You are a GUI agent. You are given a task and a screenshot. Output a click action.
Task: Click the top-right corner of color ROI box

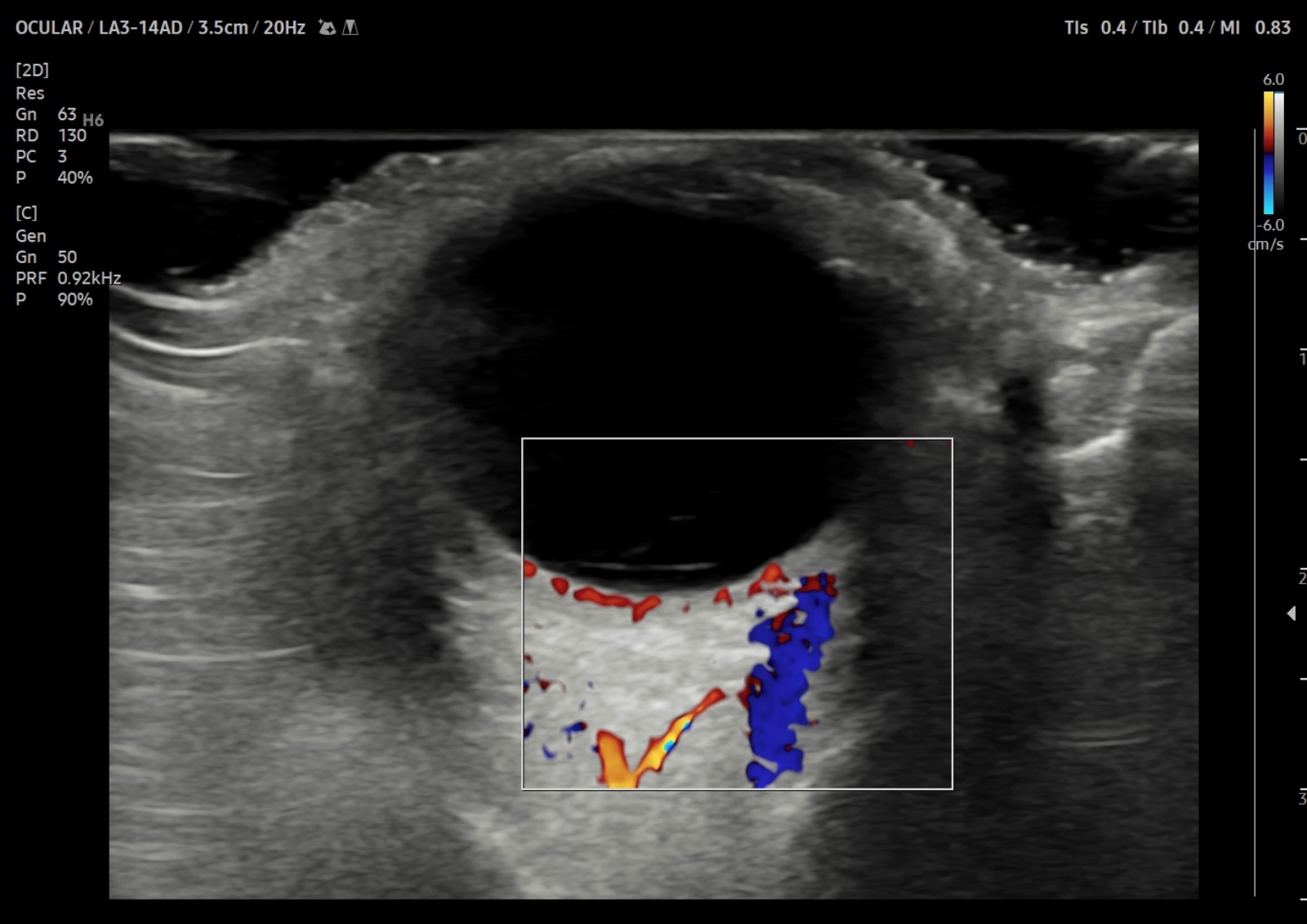pyautogui.click(x=952, y=440)
